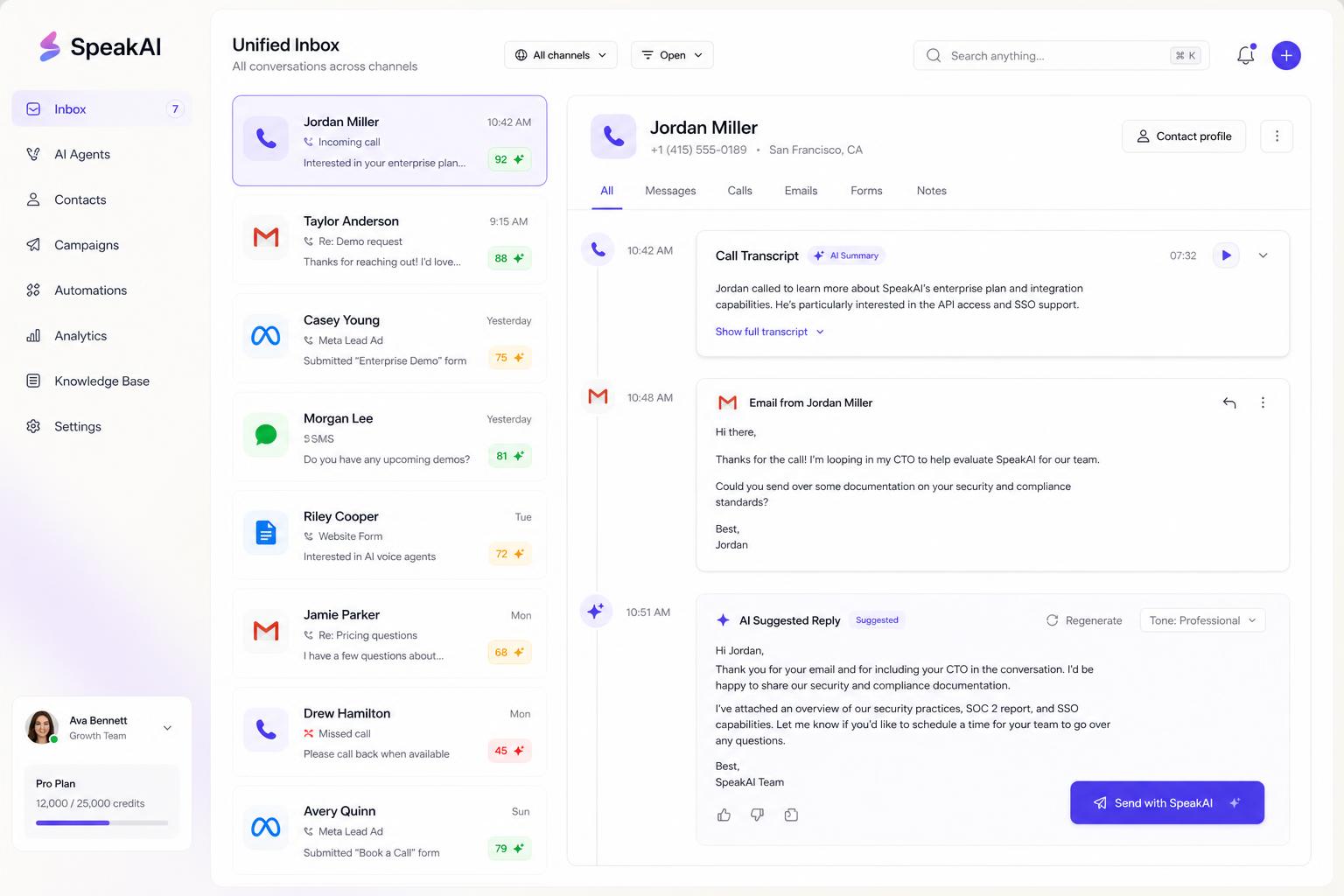1344x896 pixels.
Task: Click the phone icon in Jordan Miller's header
Action: point(613,136)
